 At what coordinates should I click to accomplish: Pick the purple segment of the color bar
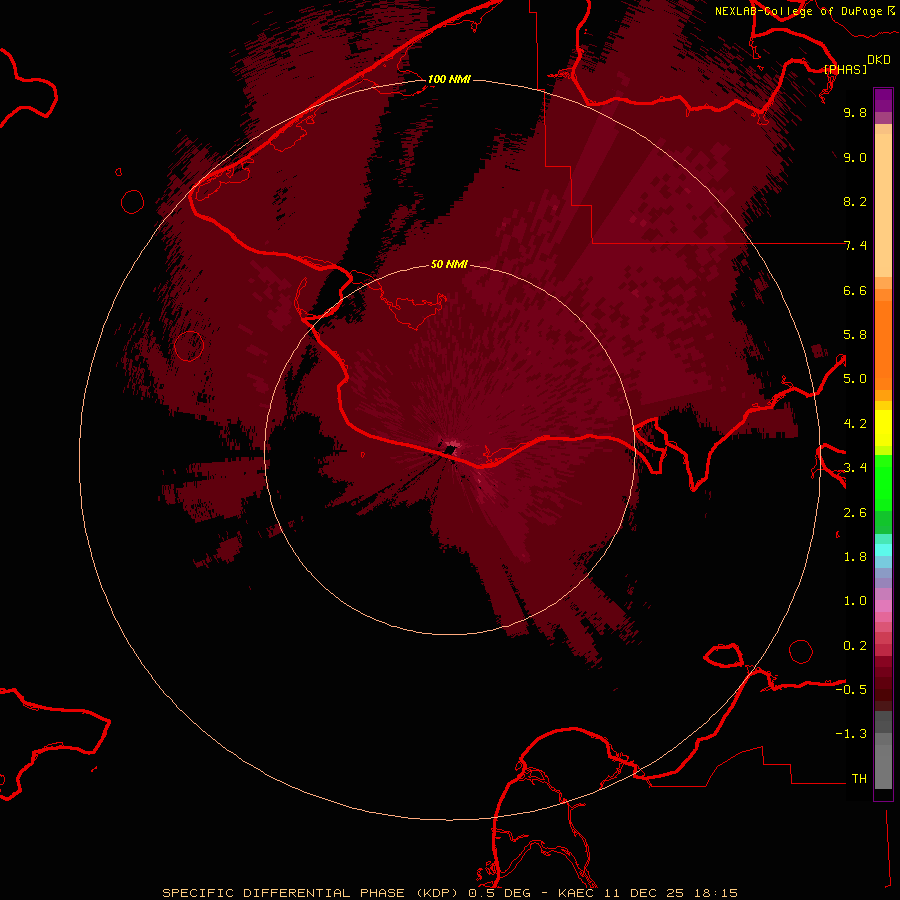click(883, 100)
